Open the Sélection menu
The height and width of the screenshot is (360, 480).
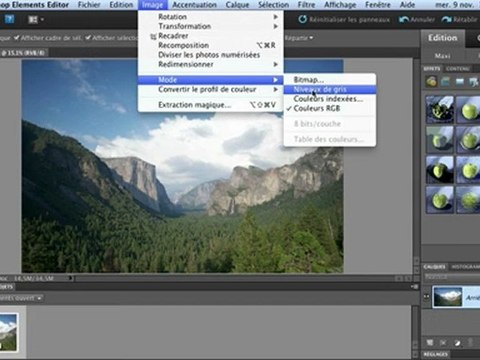[274, 5]
